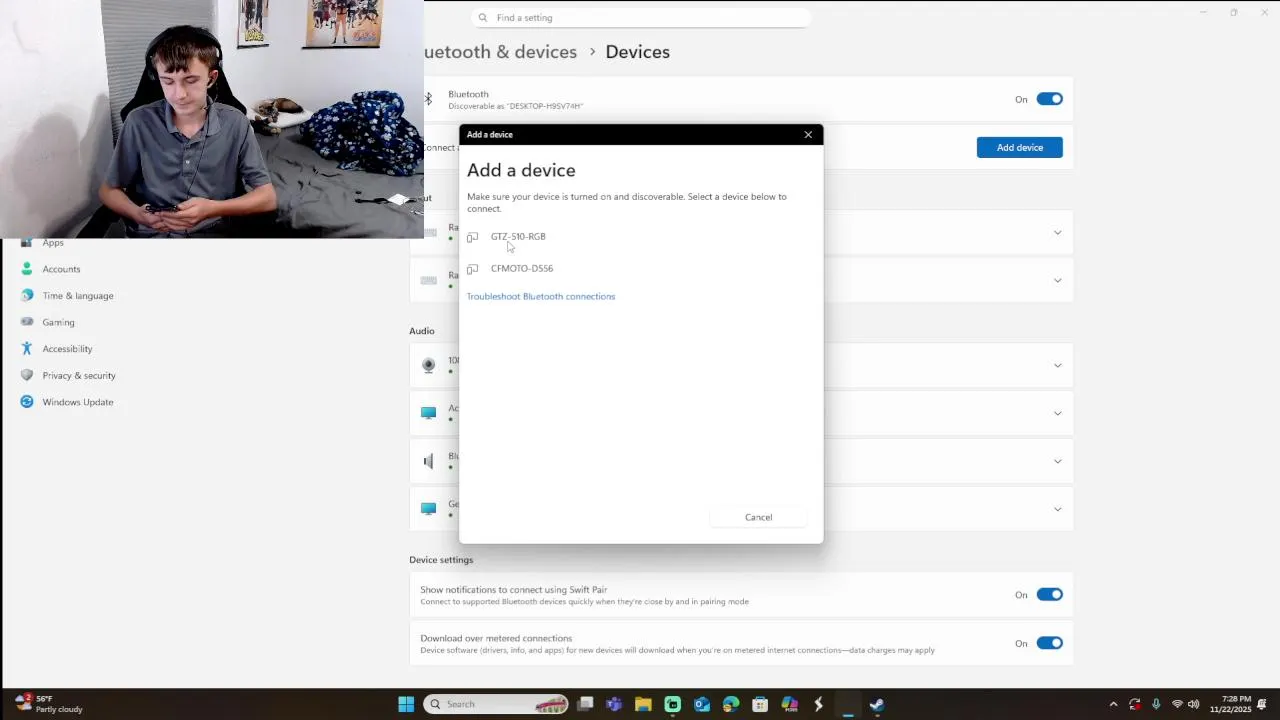Open the notification bell in the tray

click(x=1262, y=704)
